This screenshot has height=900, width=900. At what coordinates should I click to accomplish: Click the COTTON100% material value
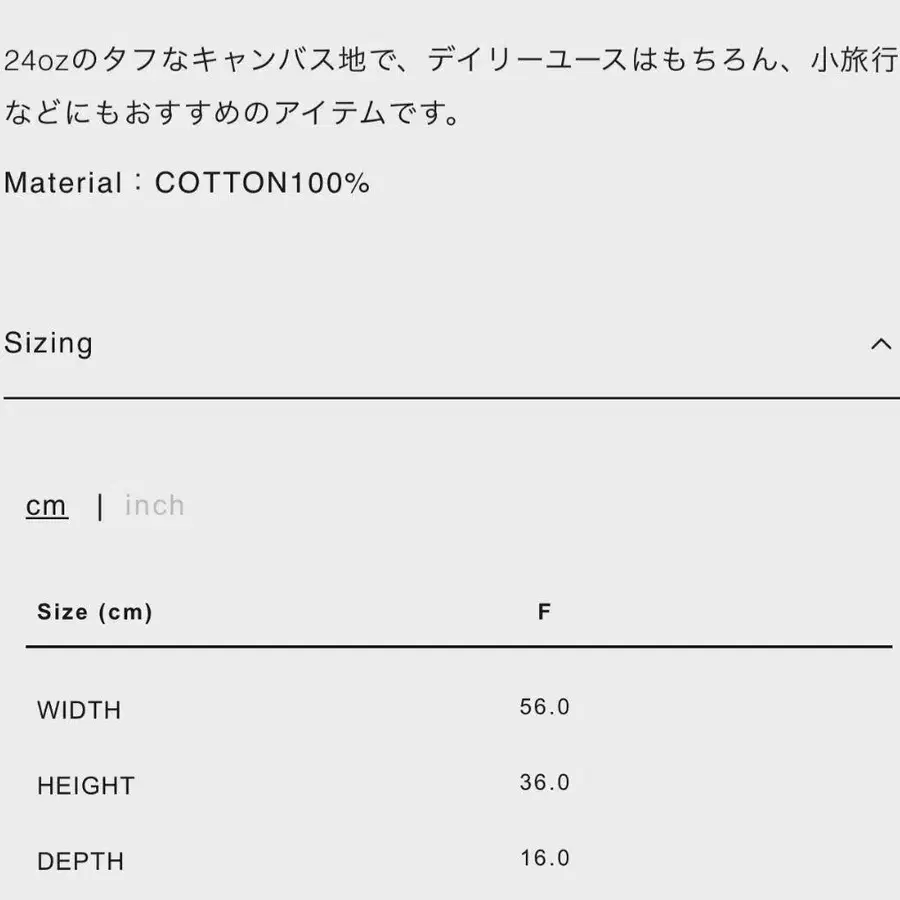(262, 183)
